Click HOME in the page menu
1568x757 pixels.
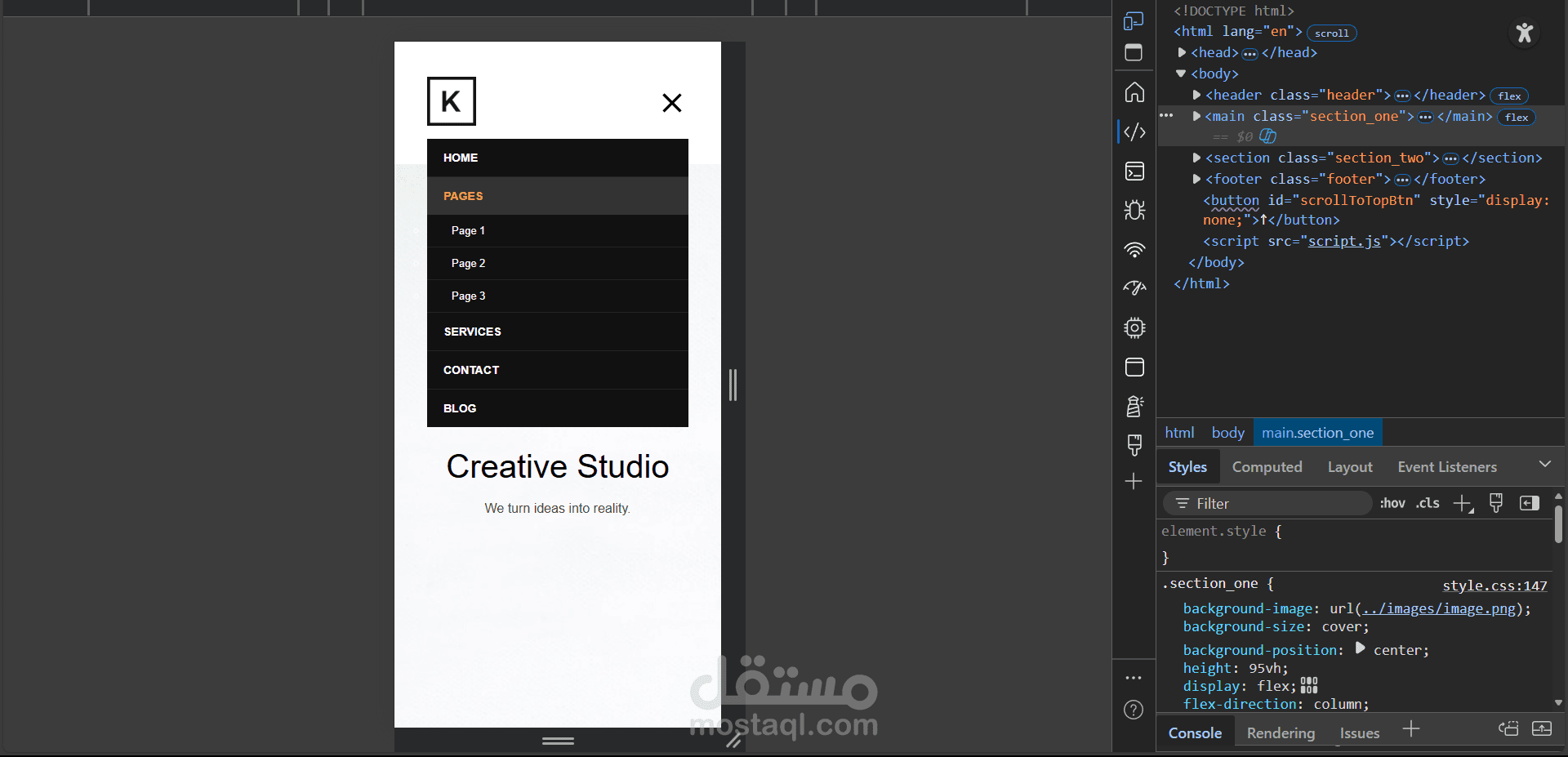558,158
